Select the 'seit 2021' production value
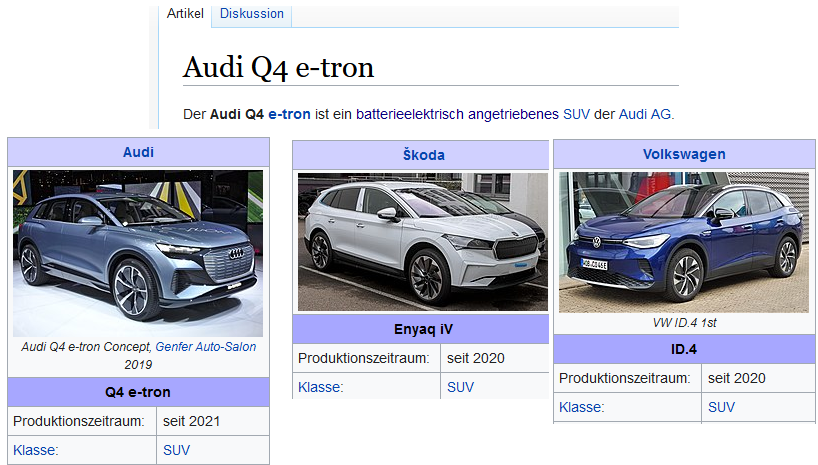 [x=191, y=421]
